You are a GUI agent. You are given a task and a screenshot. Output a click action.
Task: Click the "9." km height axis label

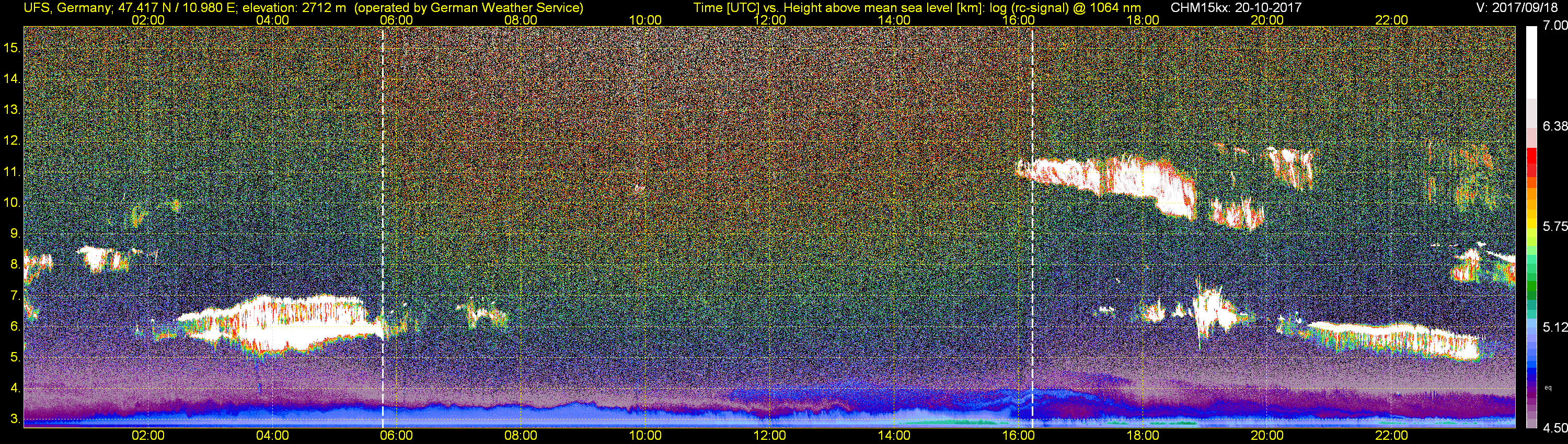click(x=15, y=233)
